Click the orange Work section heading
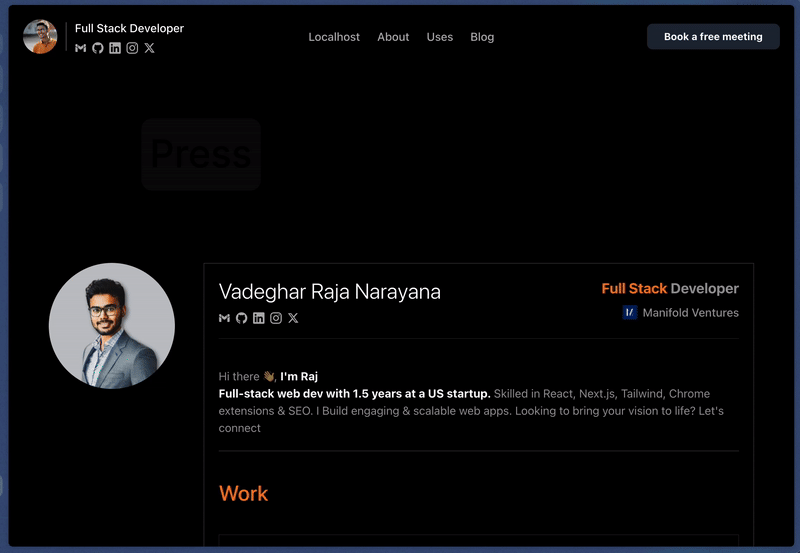800x553 pixels. pos(243,493)
